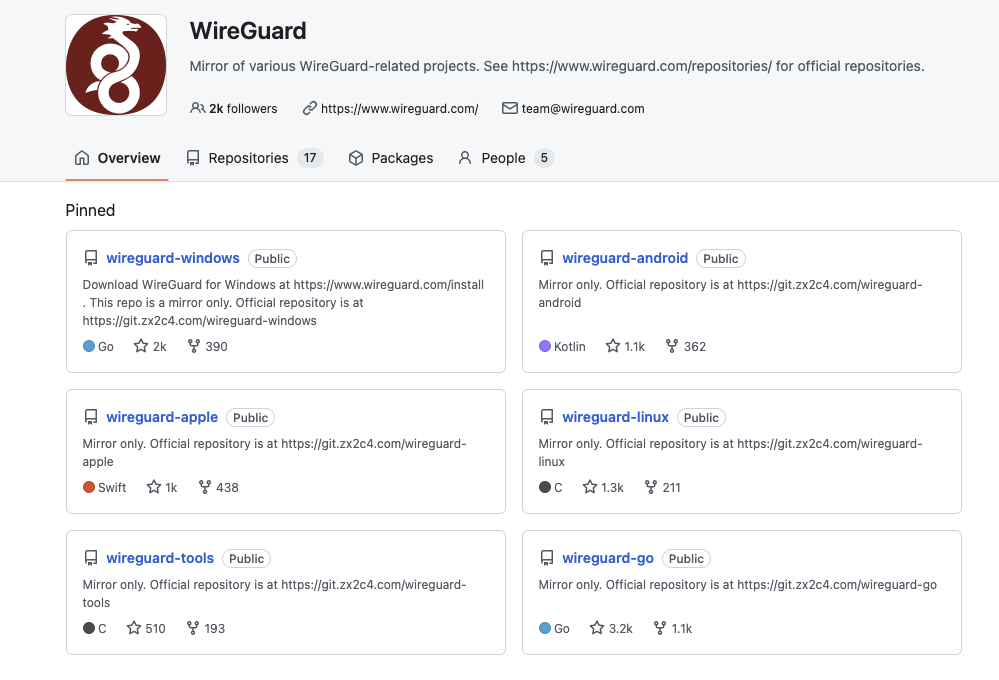Open the wireguard-go repository

[608, 558]
